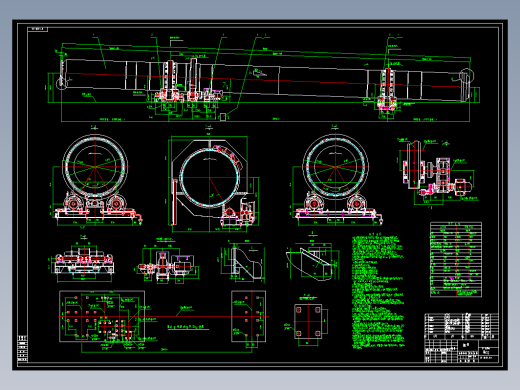Viewport: 520px width, 390px height.
Task: Select the support roller base side view
Action: click(84, 260)
